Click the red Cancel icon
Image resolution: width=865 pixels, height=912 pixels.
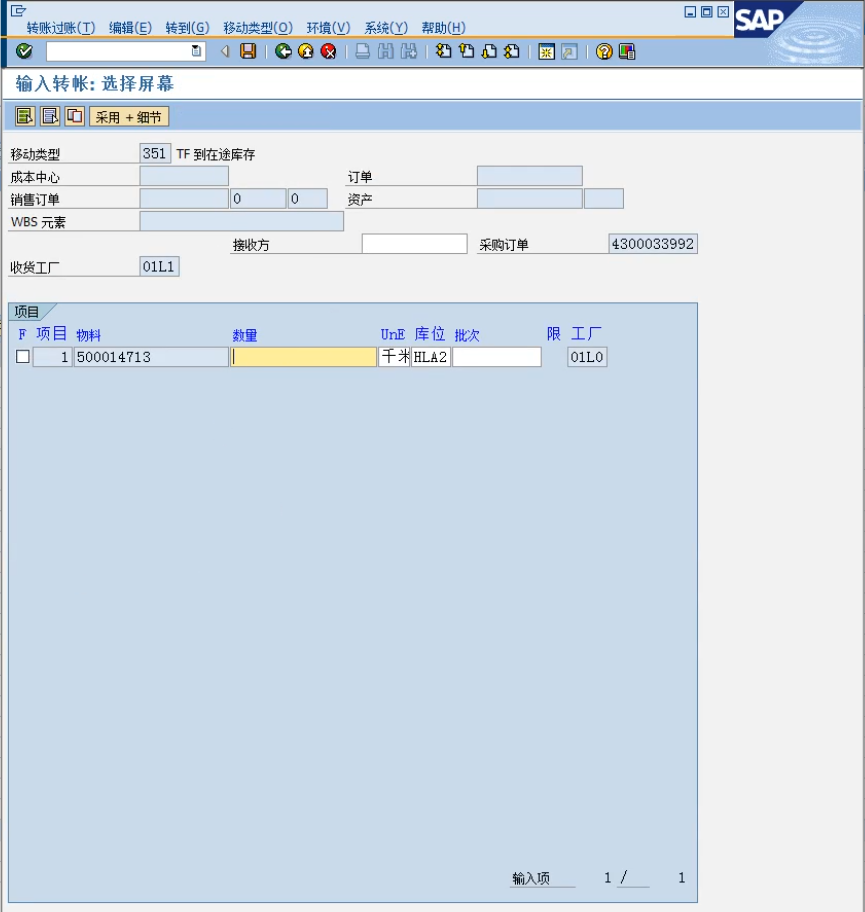click(328, 51)
